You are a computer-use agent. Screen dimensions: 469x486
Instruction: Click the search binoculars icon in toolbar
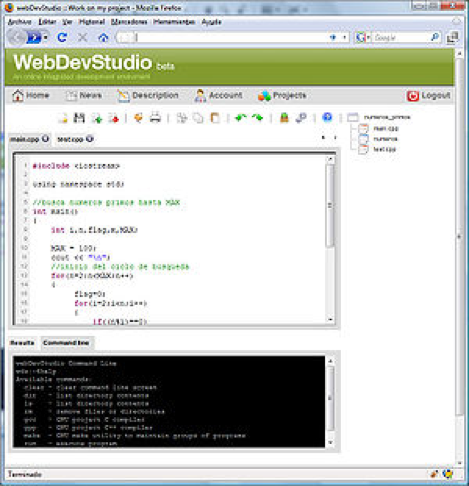[x=301, y=118]
